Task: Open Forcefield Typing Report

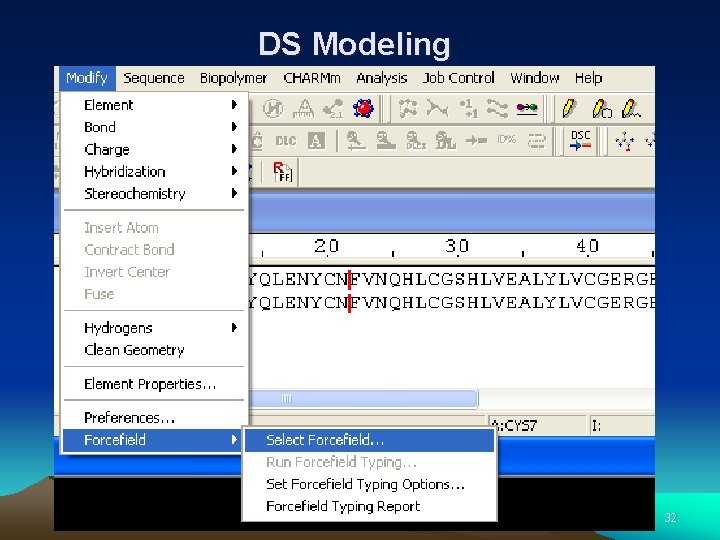Action: [x=370, y=506]
